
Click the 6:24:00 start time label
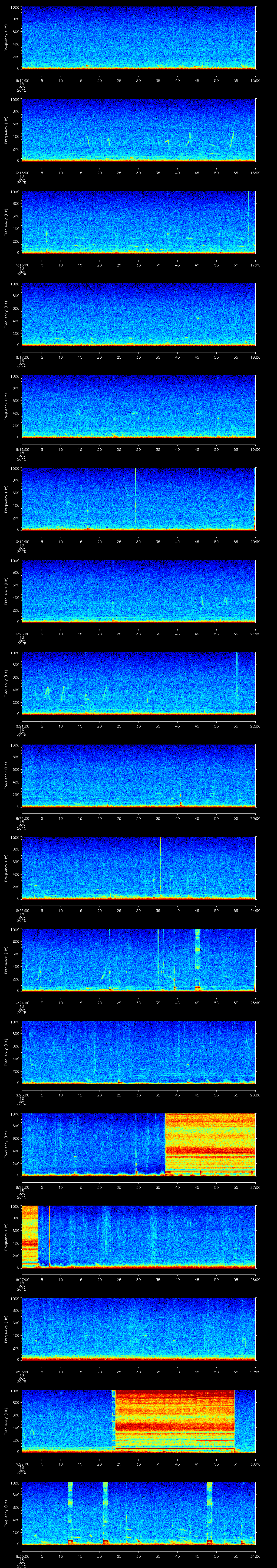tap(22, 1003)
